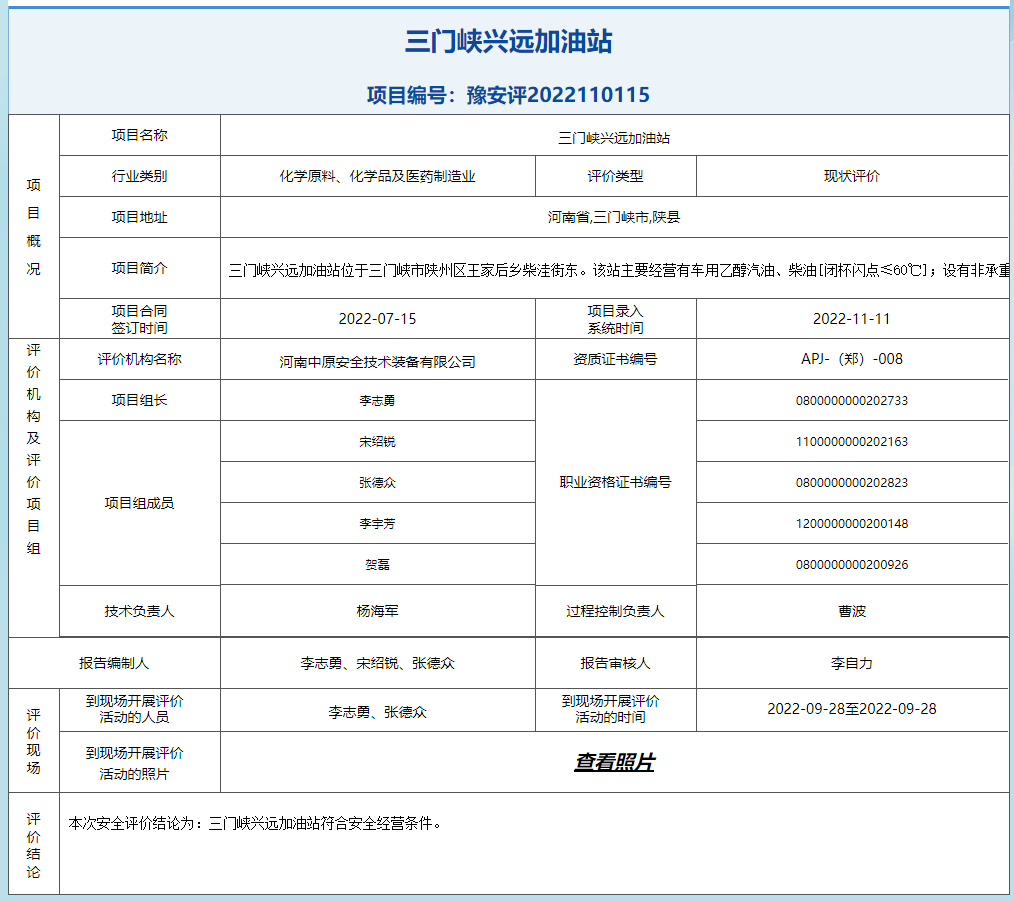The height and width of the screenshot is (901, 1014).
Task: Click team member 李宇芳
Action: 378,523
